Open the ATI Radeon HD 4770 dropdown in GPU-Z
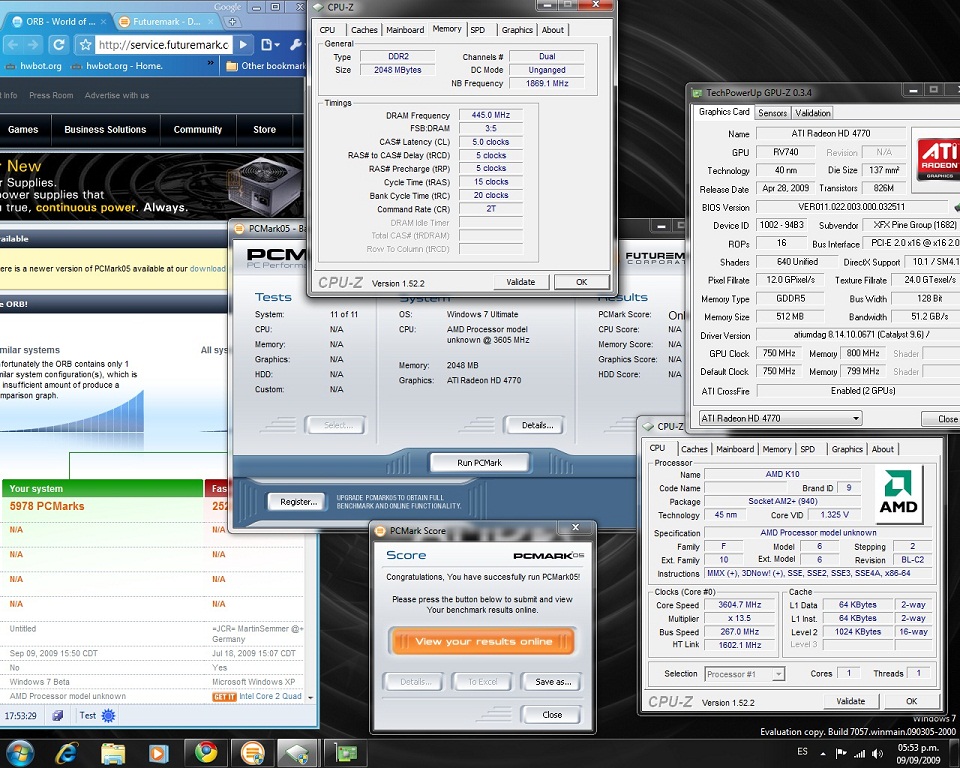The image size is (960, 768). click(x=781, y=418)
